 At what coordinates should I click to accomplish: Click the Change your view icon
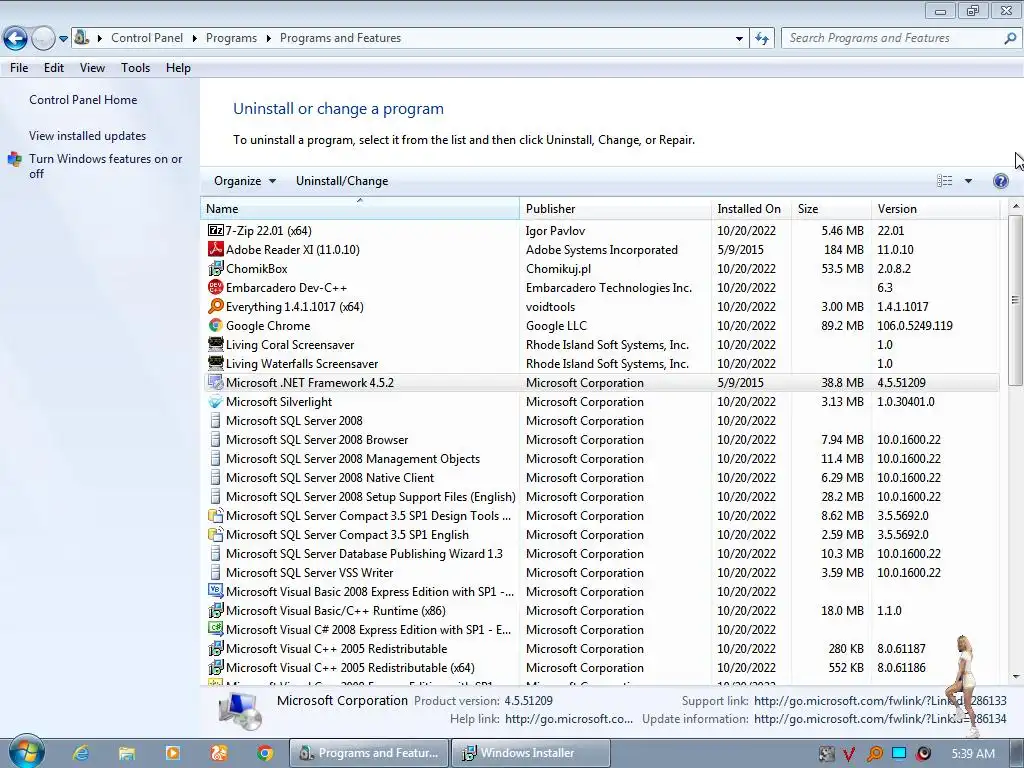(944, 181)
